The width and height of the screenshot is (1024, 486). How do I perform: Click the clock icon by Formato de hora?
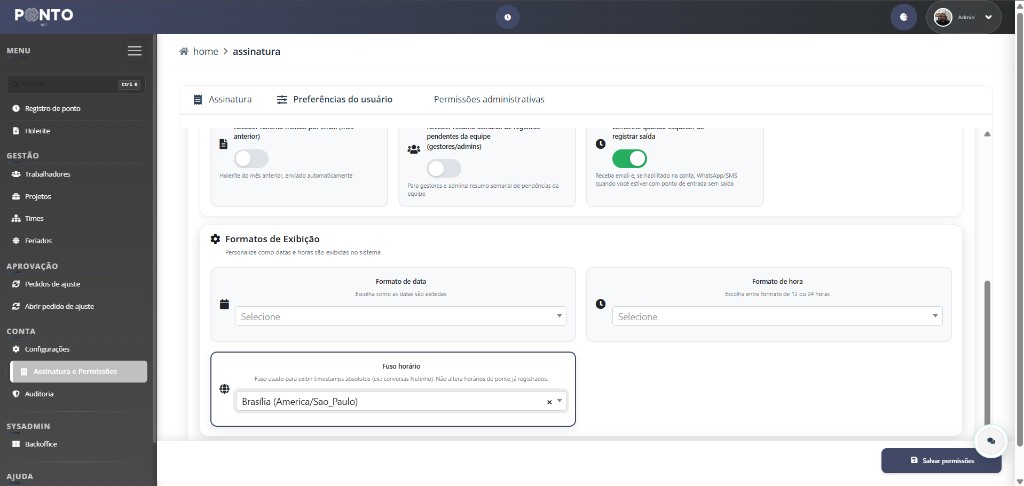[x=601, y=304]
